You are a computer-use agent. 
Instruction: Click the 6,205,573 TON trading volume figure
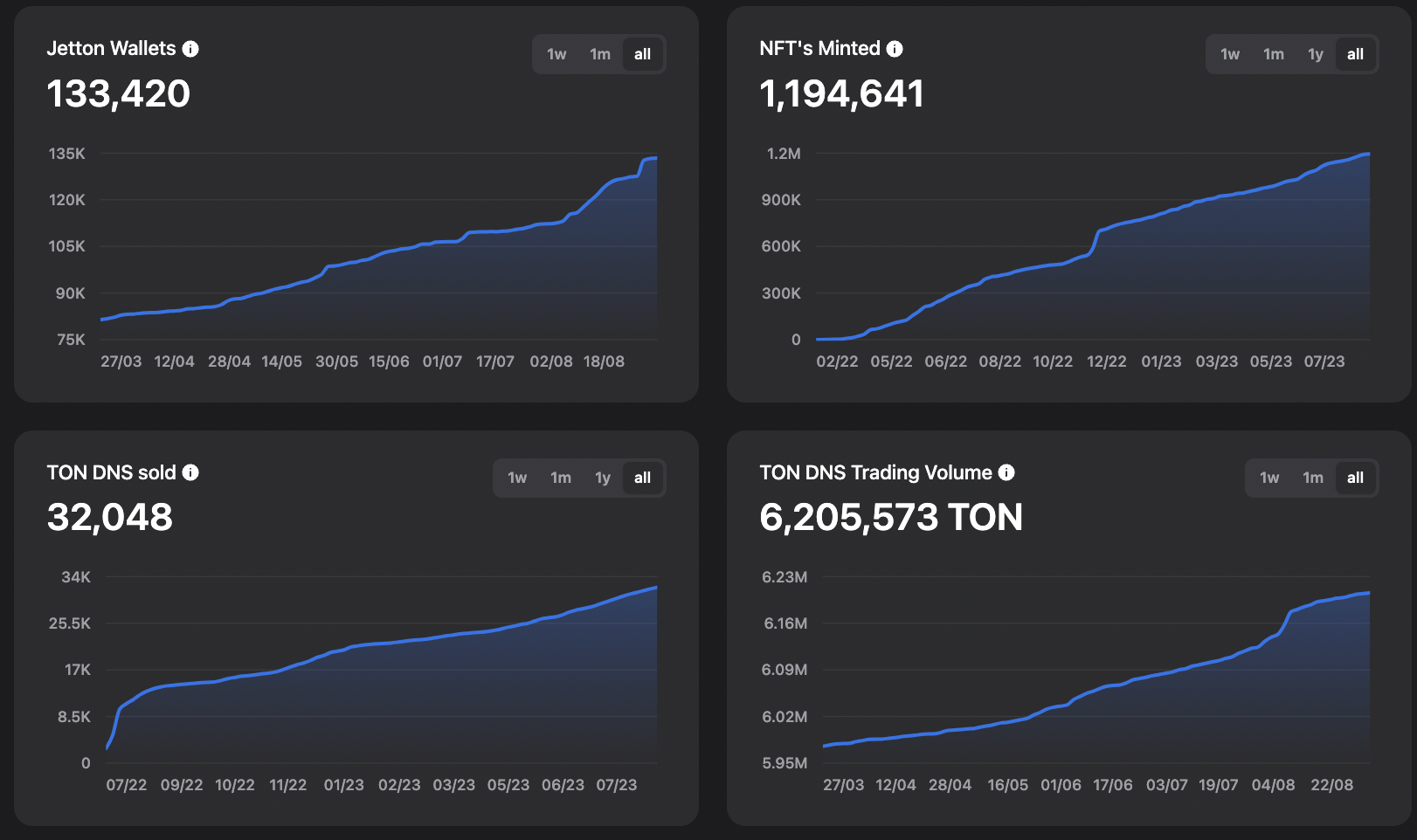coord(891,518)
